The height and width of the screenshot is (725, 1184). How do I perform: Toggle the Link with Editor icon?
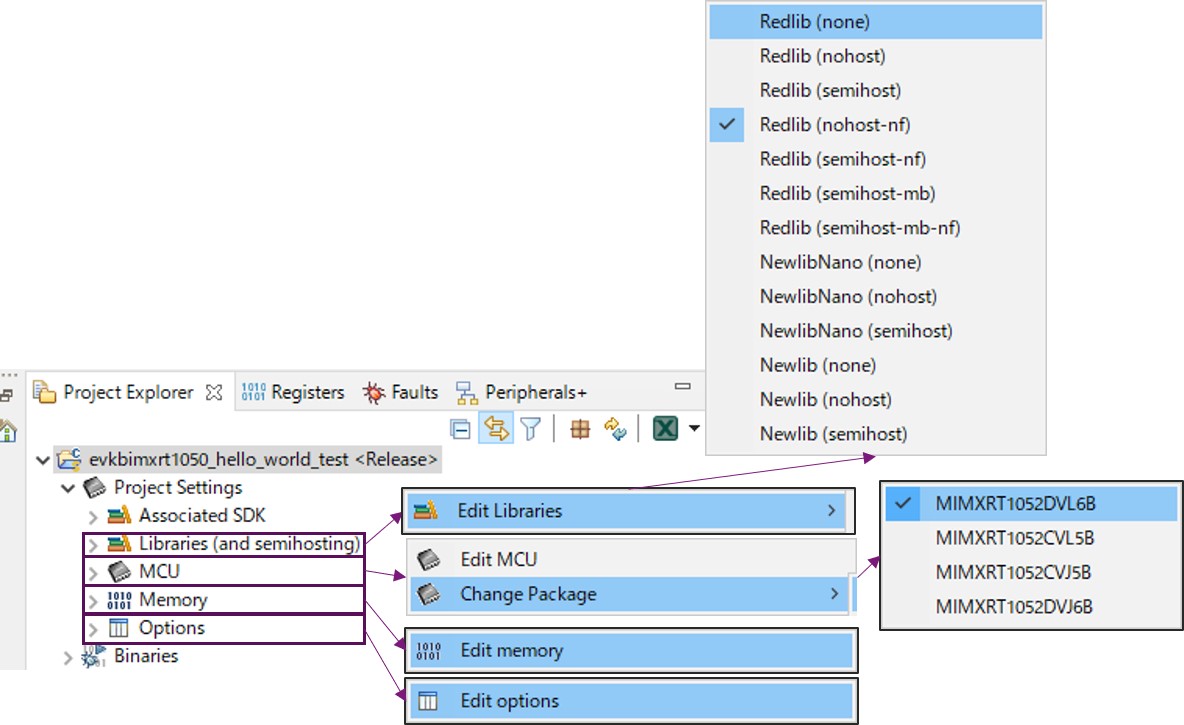[495, 428]
